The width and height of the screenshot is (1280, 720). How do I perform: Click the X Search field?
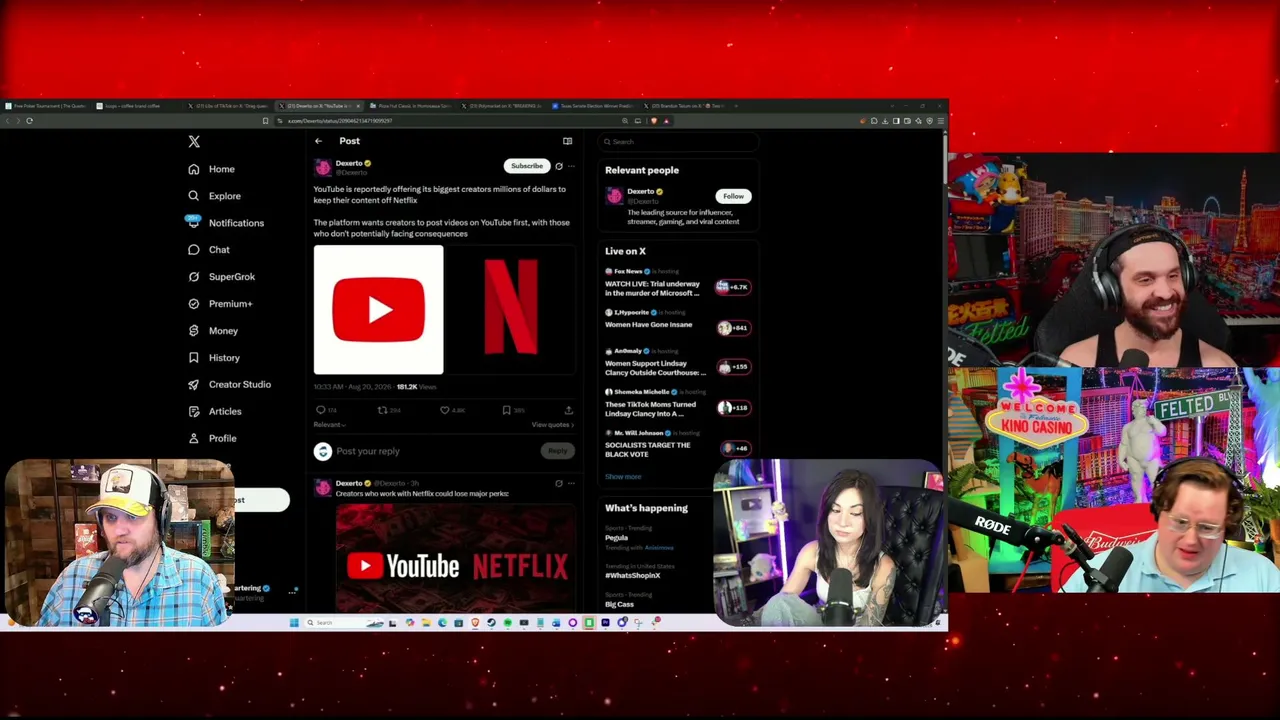(x=678, y=142)
